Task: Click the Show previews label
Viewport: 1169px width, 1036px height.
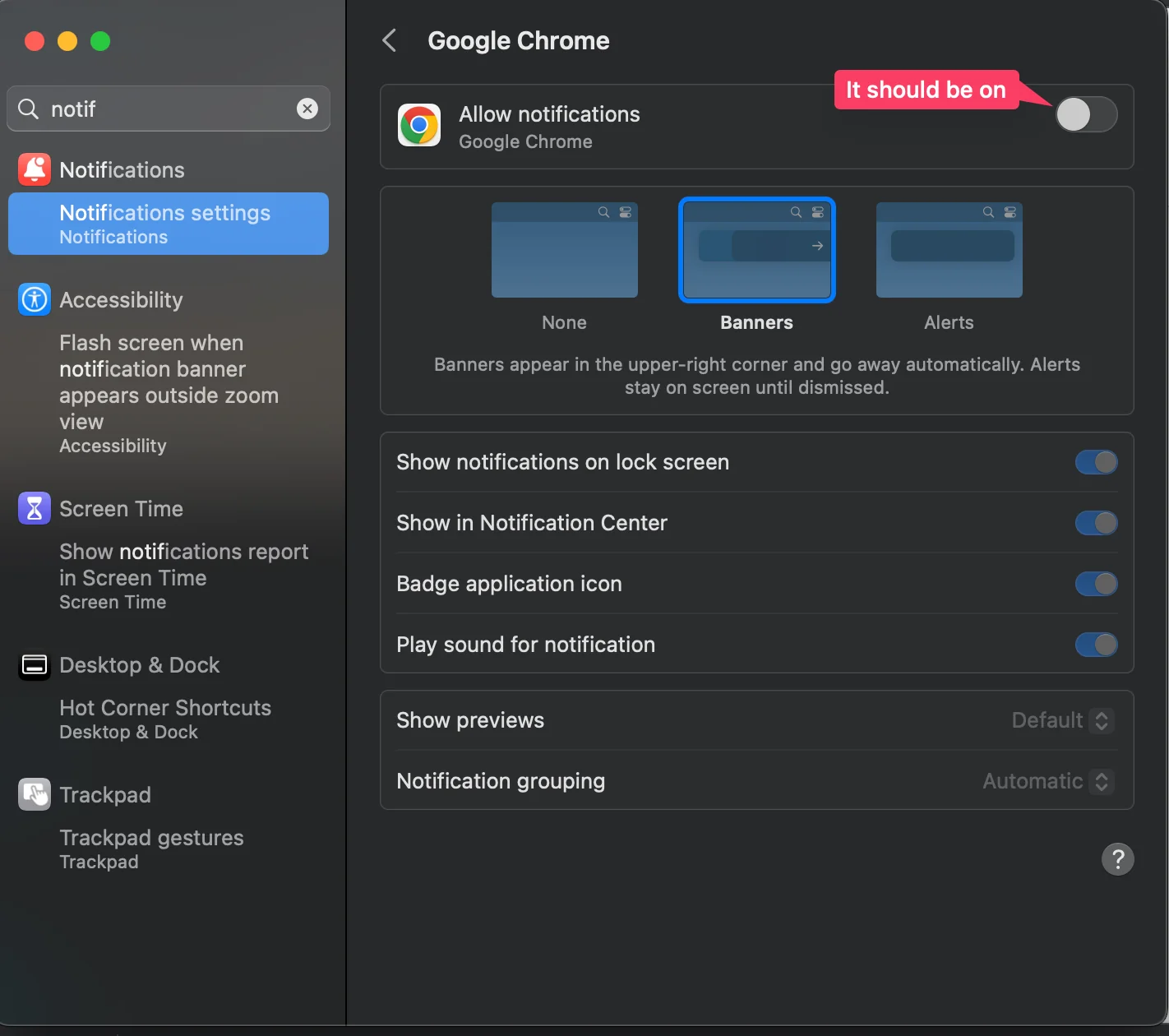Action: [470, 720]
